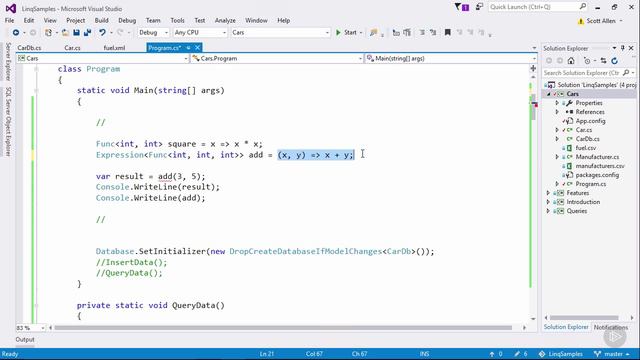Screen dimensions: 640x360
Task: Open the Build menu
Action: tap(101, 20)
